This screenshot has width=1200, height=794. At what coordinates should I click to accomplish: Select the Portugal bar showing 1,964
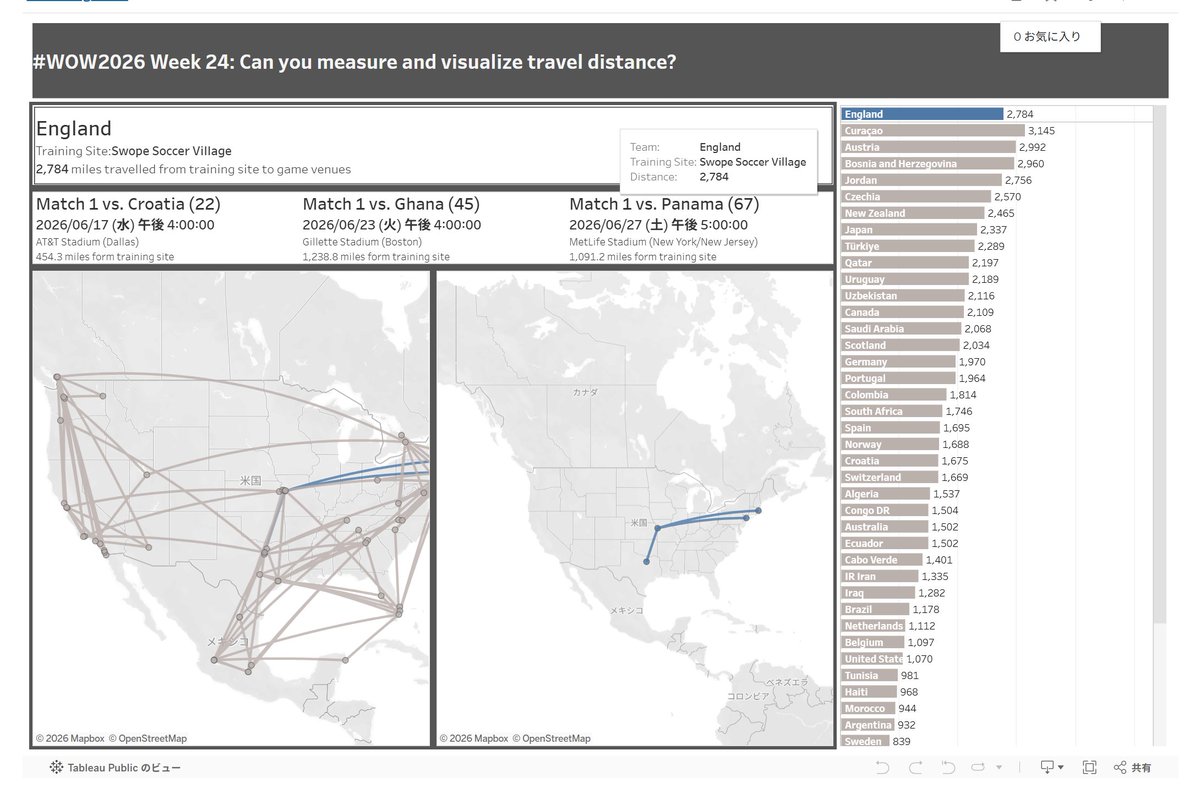pyautogui.click(x=899, y=378)
